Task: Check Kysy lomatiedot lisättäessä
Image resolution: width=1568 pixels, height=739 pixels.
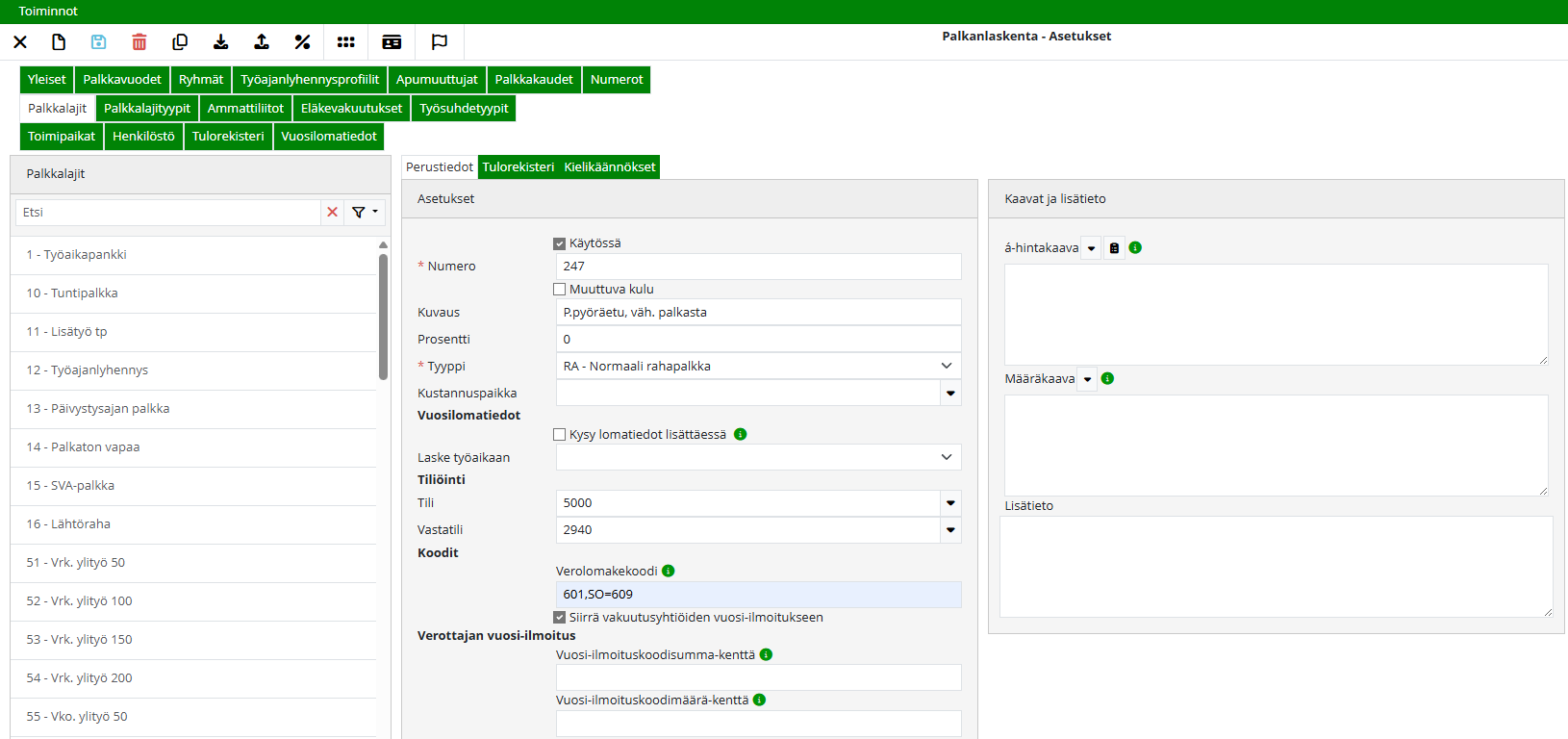Action: [560, 434]
